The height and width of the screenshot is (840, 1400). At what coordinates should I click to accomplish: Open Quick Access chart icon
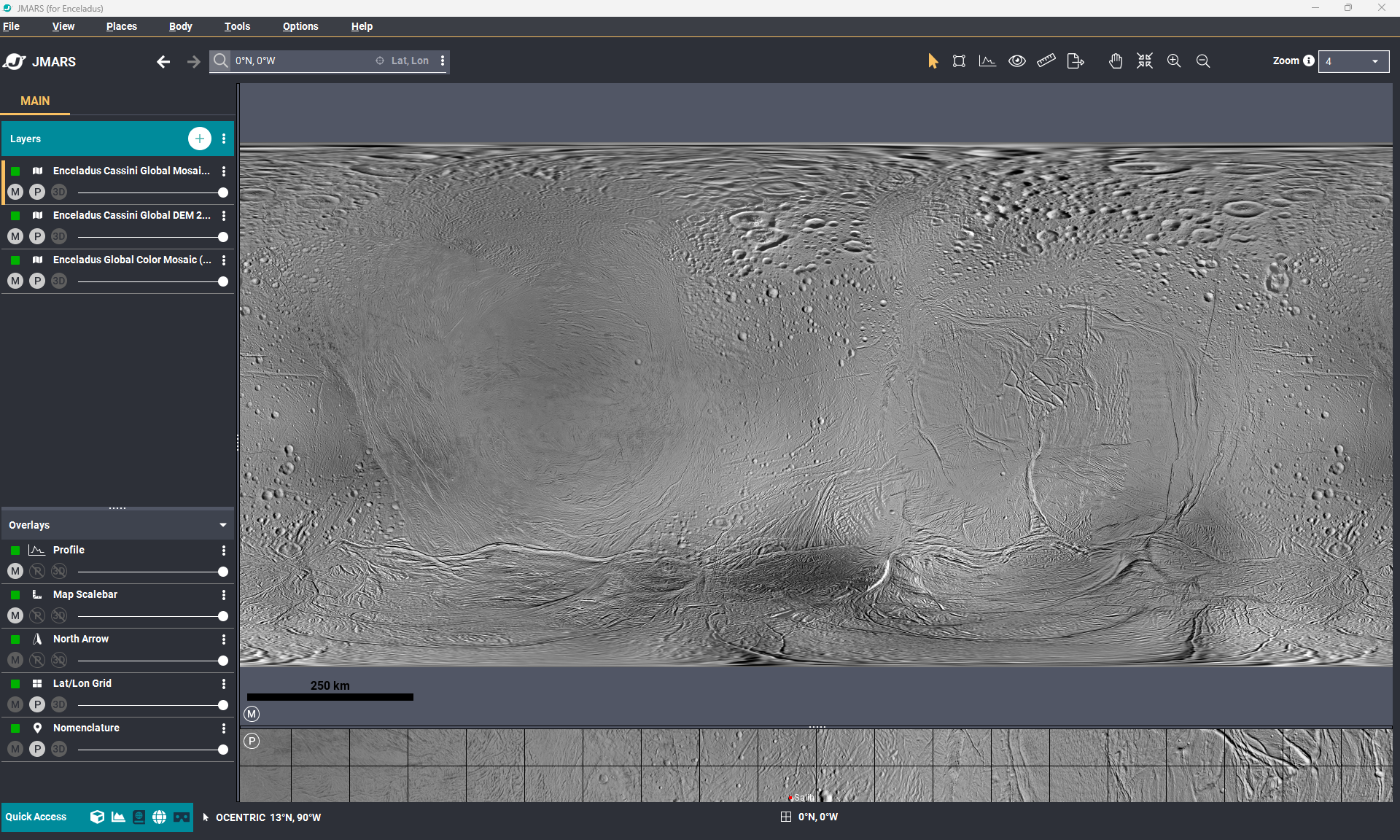[118, 817]
